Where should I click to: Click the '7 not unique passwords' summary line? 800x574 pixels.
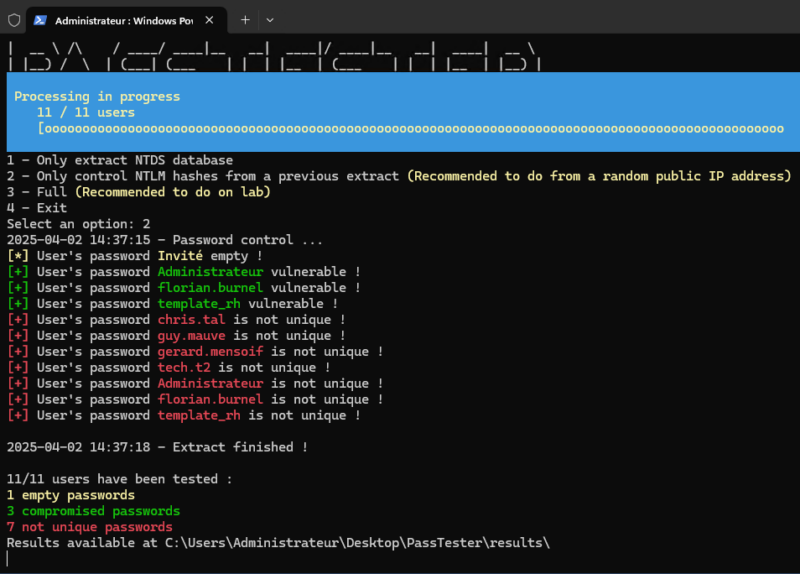89,527
